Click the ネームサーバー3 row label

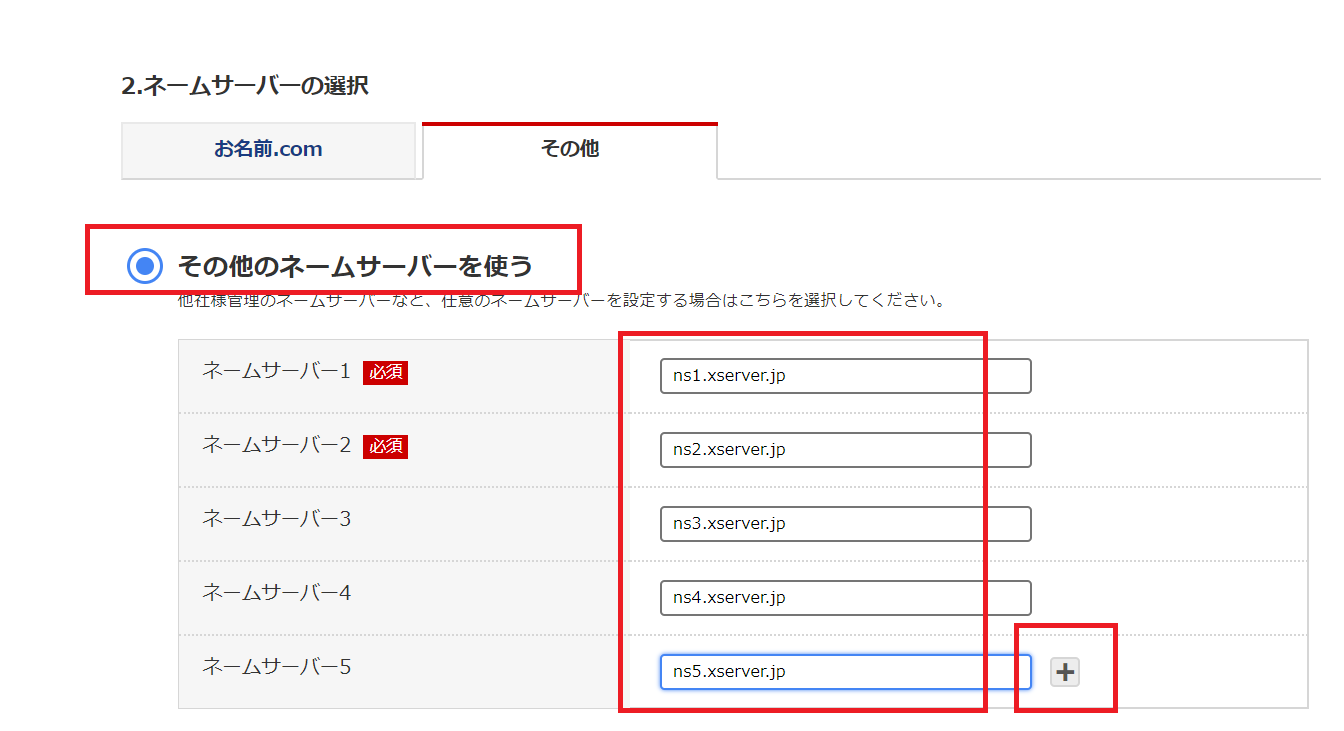point(276,520)
